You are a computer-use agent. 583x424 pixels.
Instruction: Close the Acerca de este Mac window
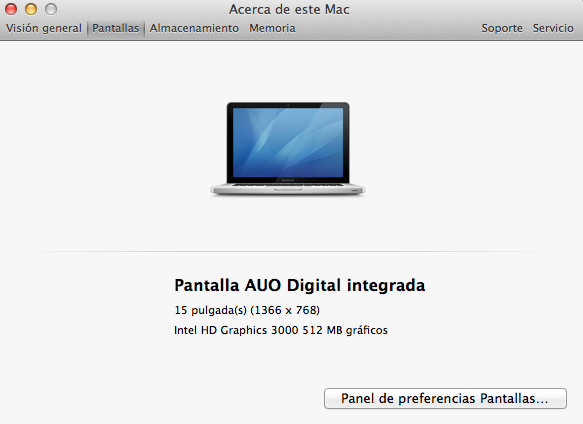pyautogui.click(x=11, y=9)
